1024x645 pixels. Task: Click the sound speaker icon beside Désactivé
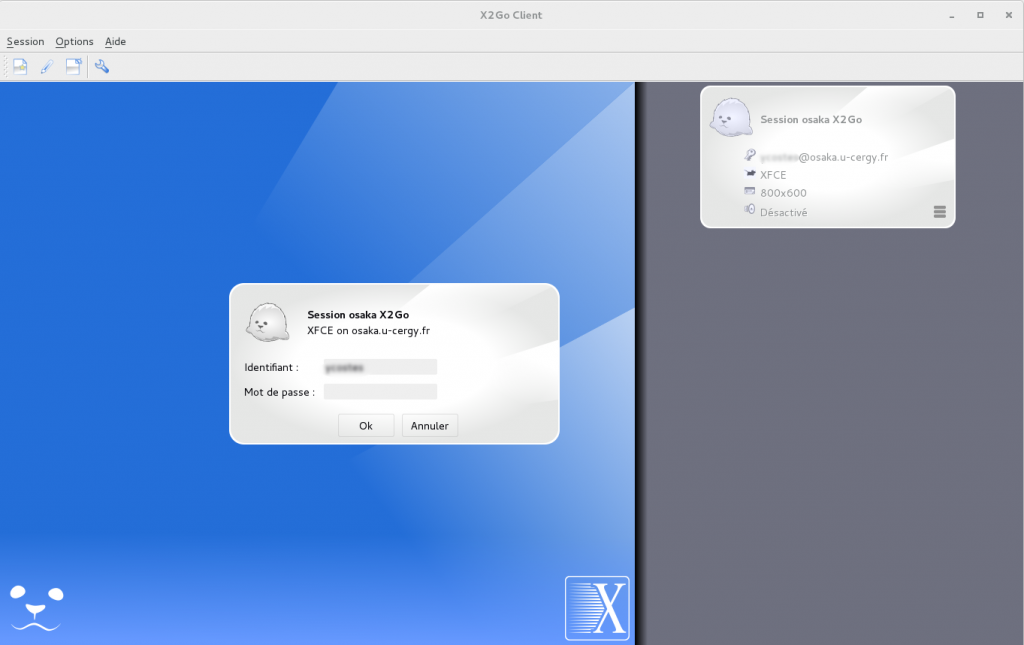(x=750, y=210)
